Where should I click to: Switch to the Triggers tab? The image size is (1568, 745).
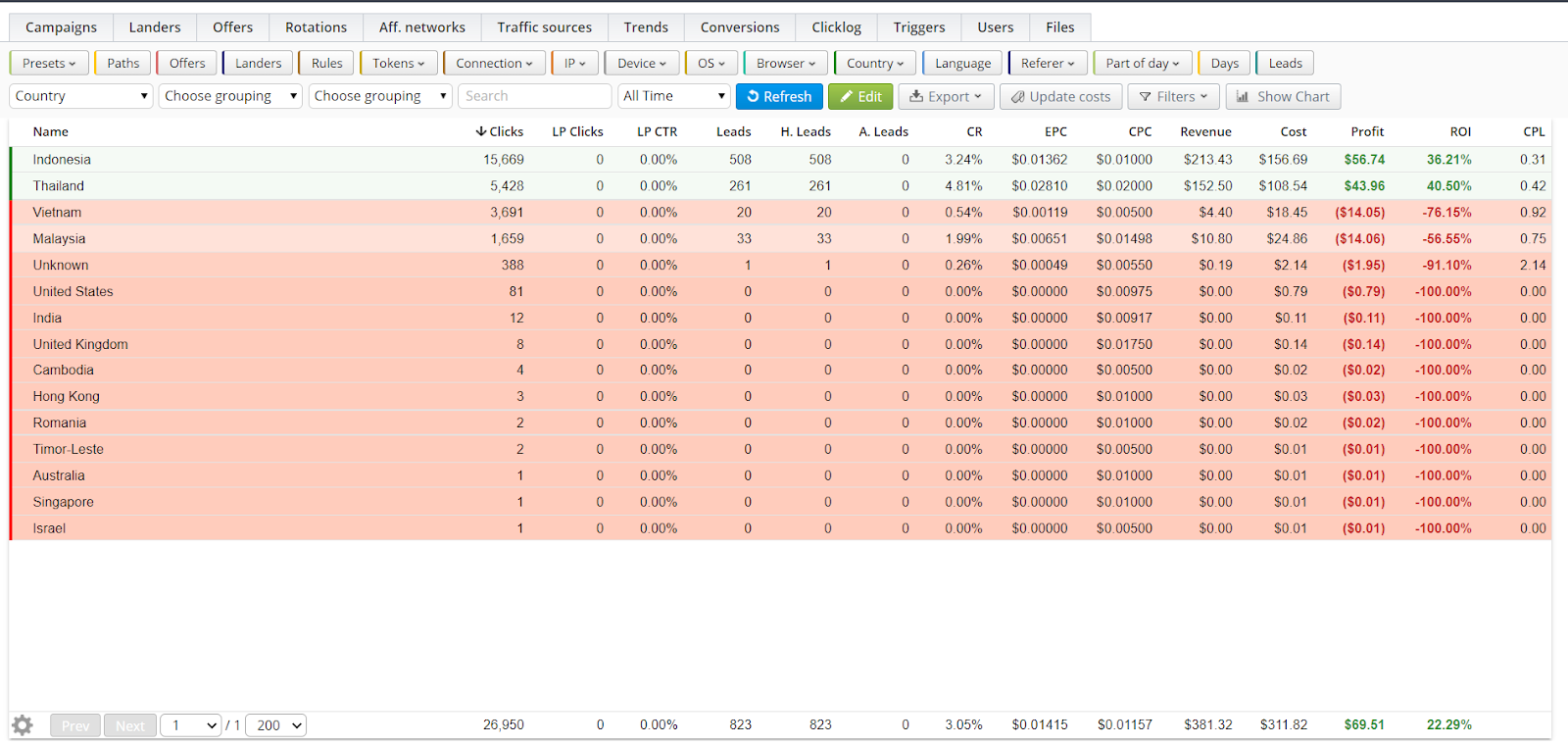coord(919,27)
